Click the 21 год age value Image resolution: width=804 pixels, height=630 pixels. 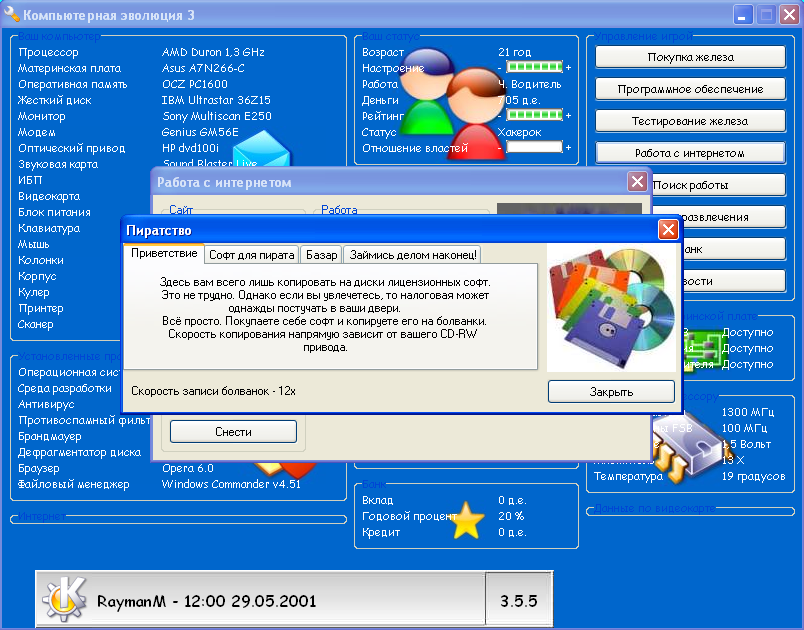pyautogui.click(x=515, y=52)
